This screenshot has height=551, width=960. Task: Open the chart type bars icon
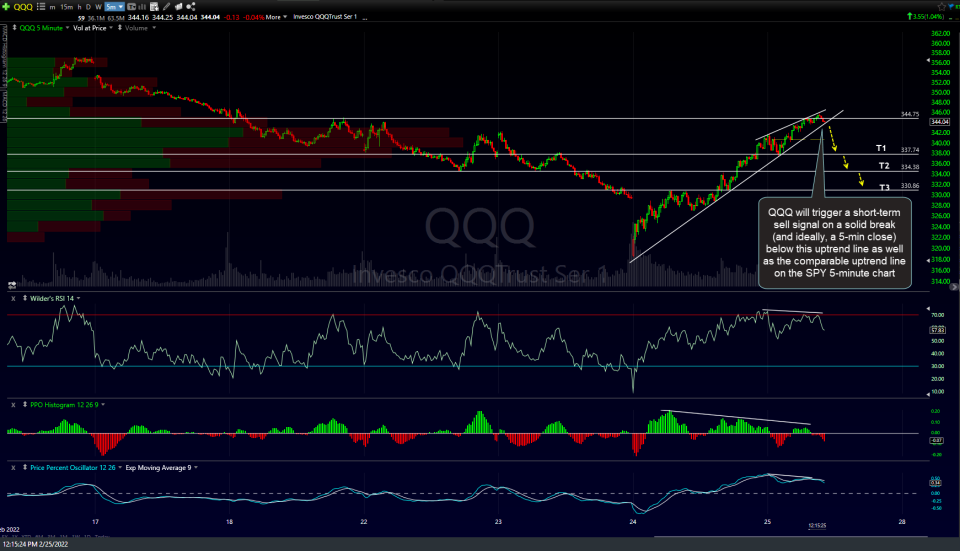pos(142,7)
